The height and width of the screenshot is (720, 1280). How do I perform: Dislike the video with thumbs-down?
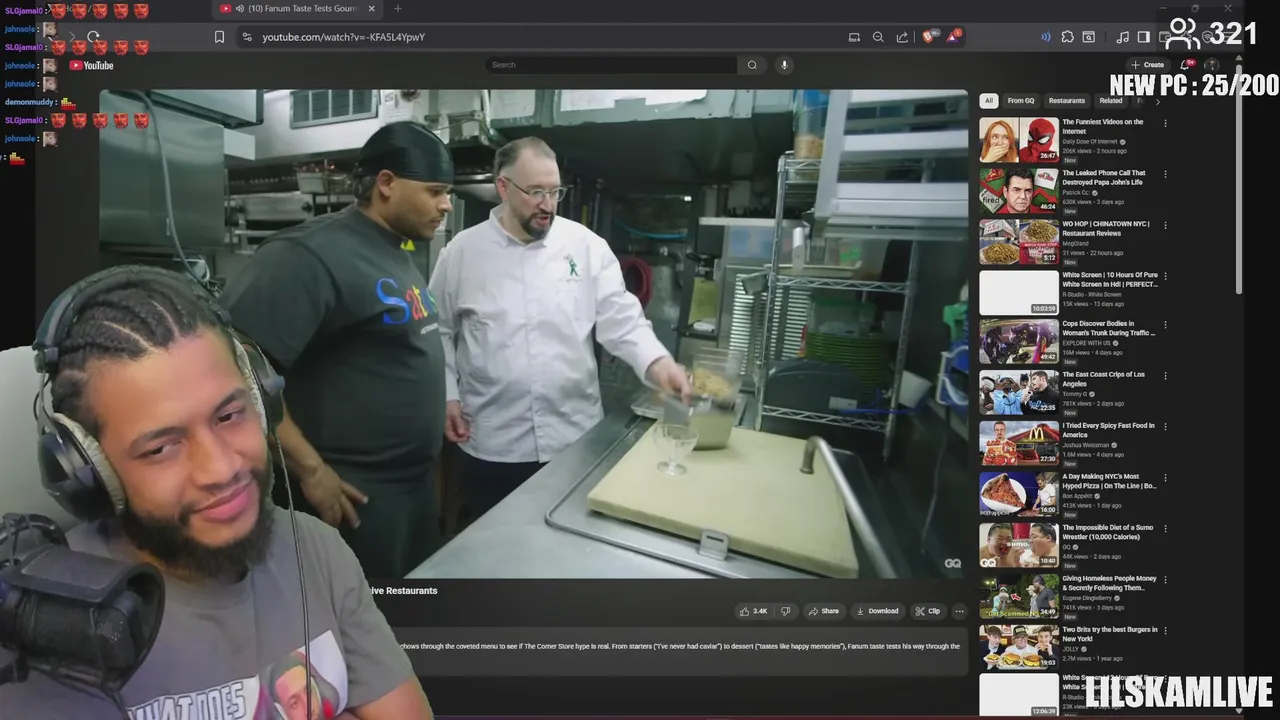(x=785, y=611)
